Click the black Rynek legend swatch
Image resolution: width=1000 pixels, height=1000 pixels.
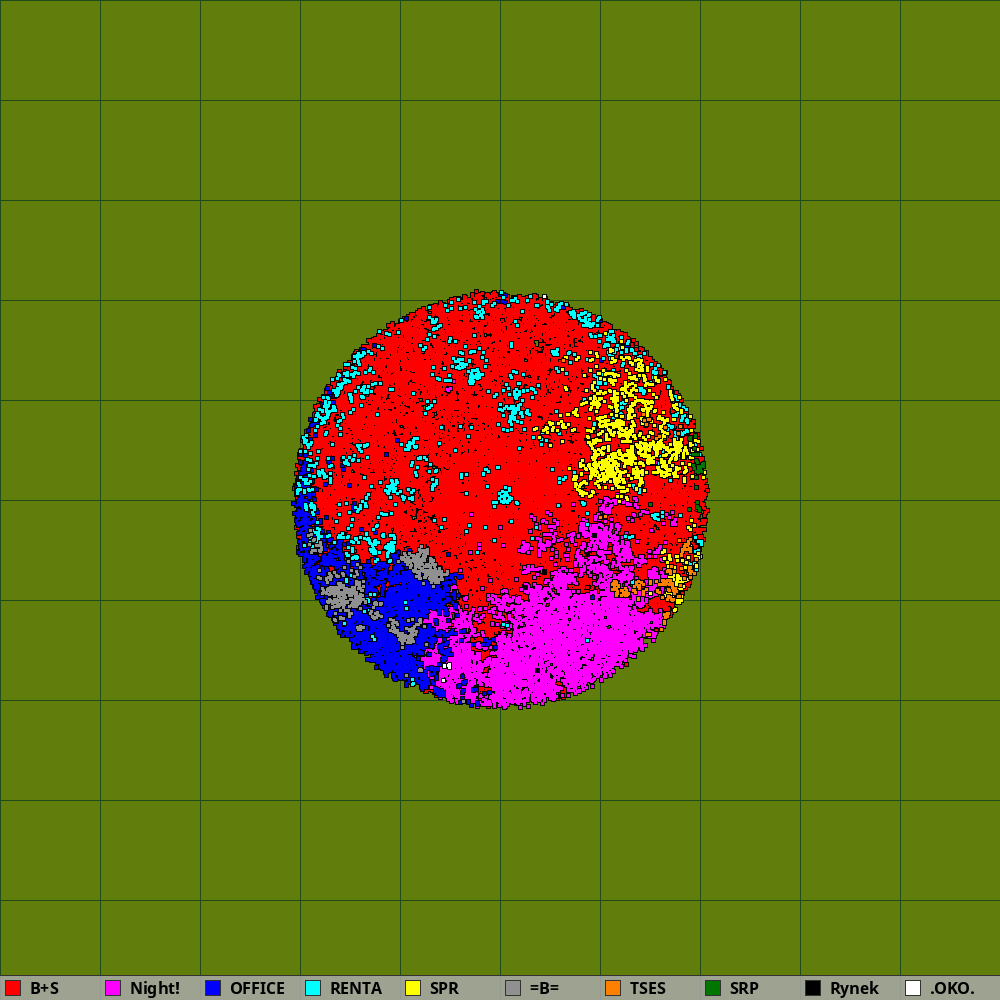point(813,988)
